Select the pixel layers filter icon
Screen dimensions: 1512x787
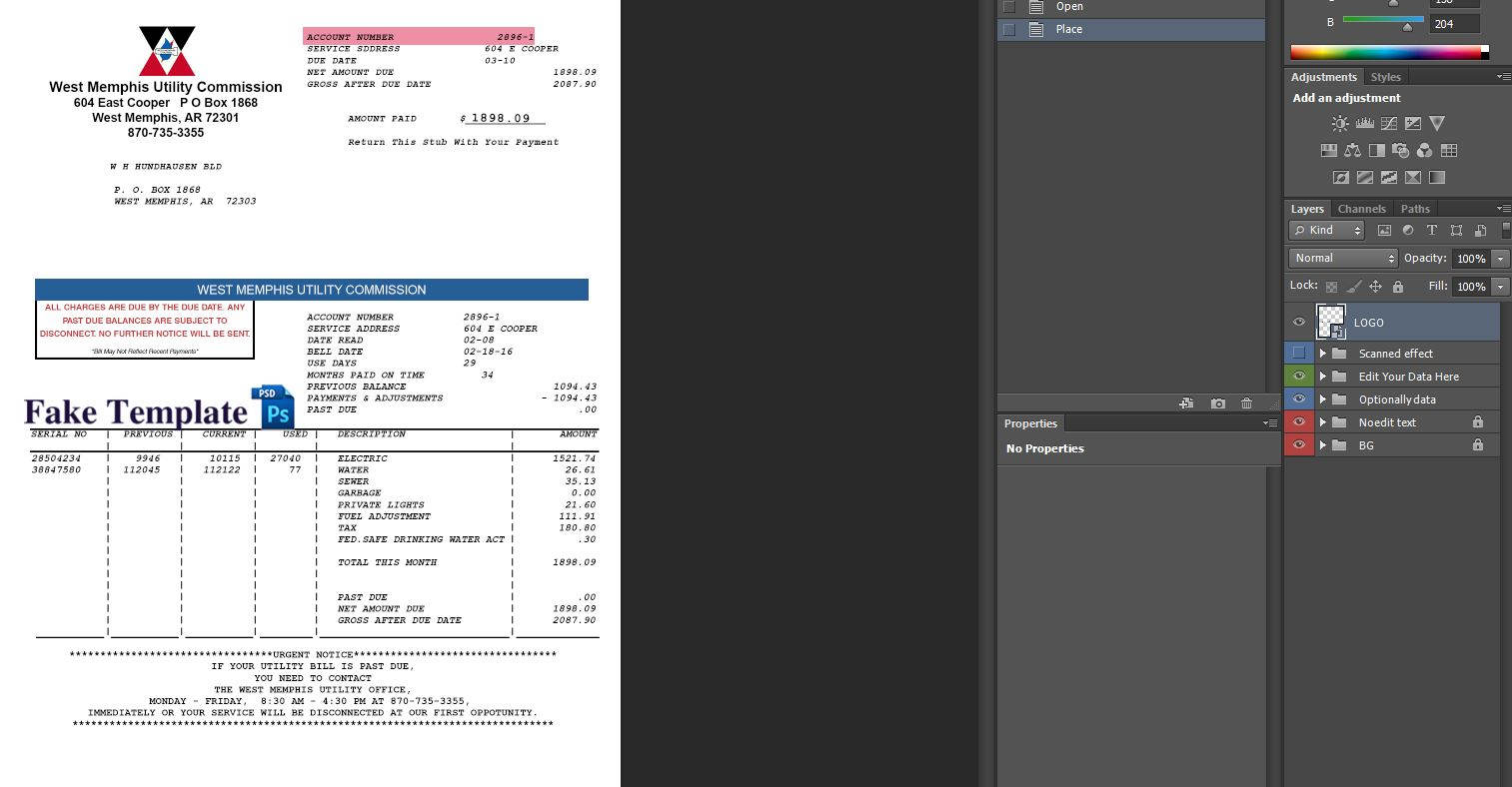pyautogui.click(x=1384, y=231)
